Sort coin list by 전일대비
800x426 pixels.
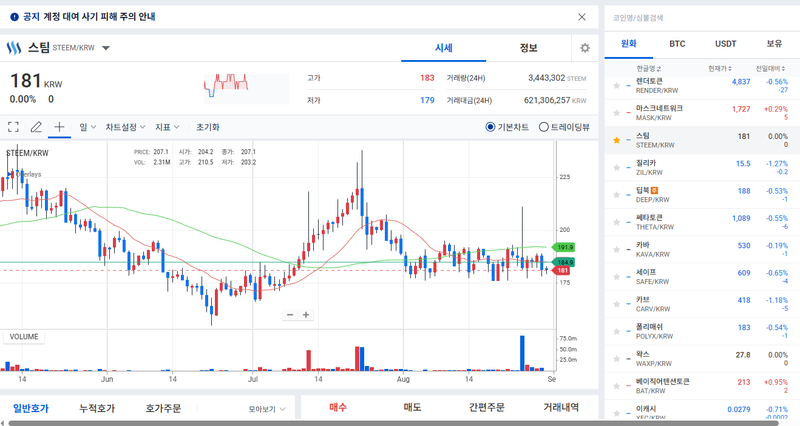[x=771, y=68]
